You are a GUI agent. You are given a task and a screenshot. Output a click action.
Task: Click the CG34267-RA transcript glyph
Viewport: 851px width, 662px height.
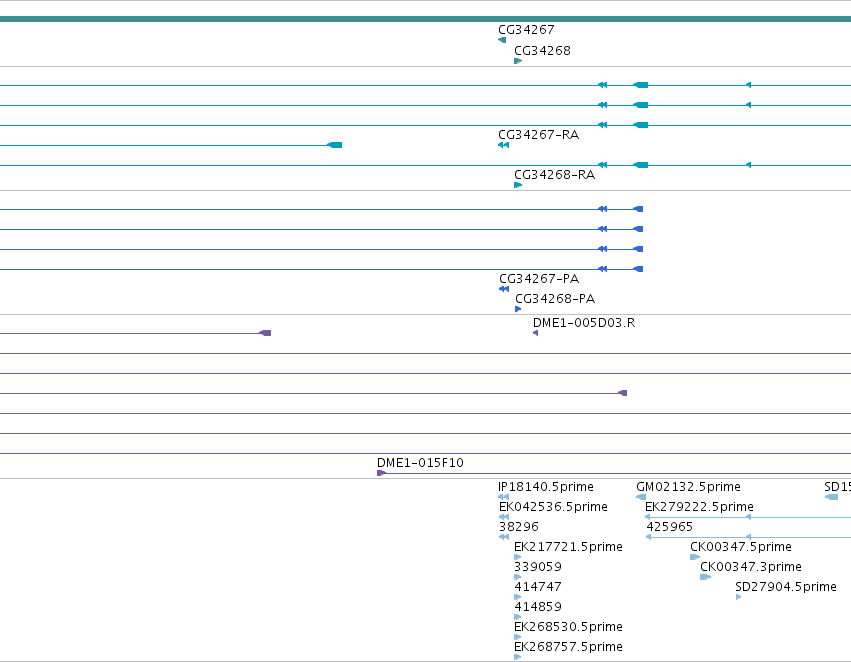(503, 145)
